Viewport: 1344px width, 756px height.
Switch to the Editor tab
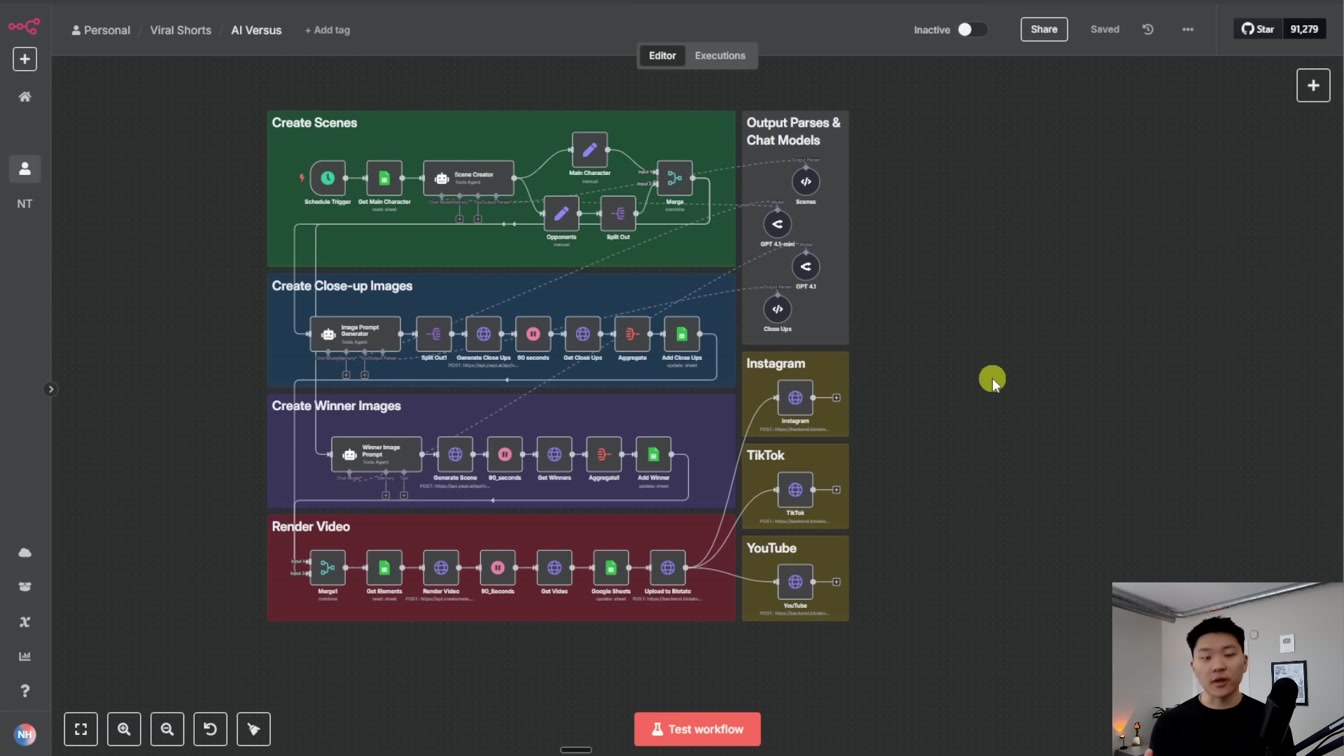pyautogui.click(x=662, y=56)
